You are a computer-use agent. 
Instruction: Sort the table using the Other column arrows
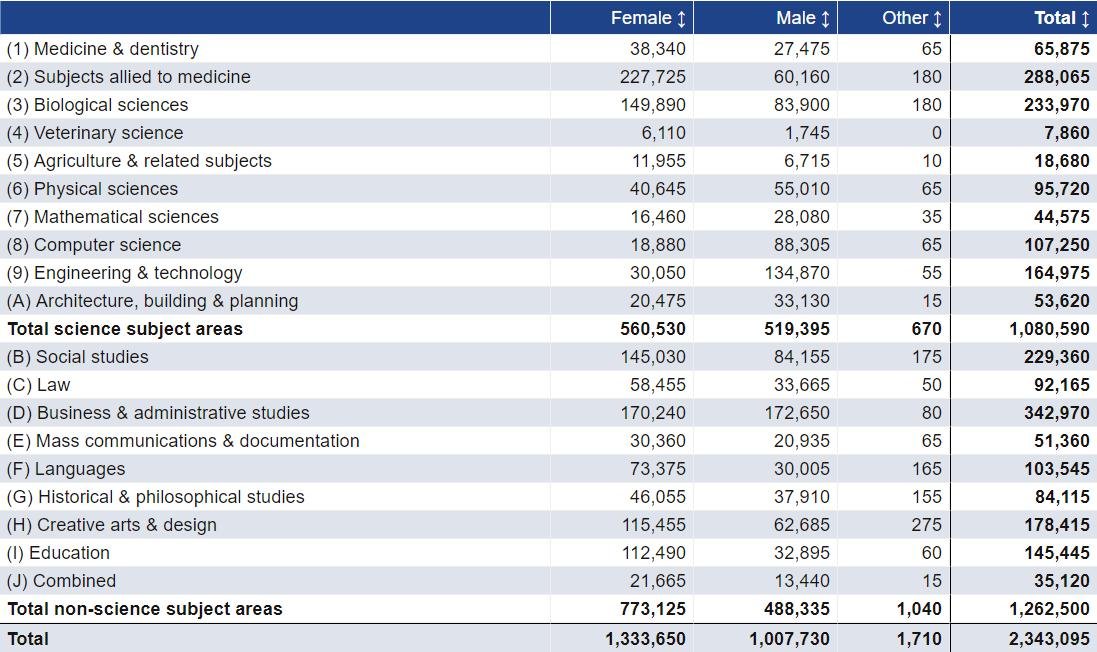(937, 18)
